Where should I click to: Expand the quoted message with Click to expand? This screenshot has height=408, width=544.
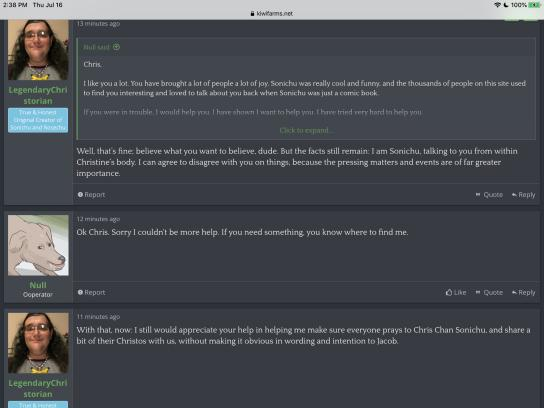[307, 130]
